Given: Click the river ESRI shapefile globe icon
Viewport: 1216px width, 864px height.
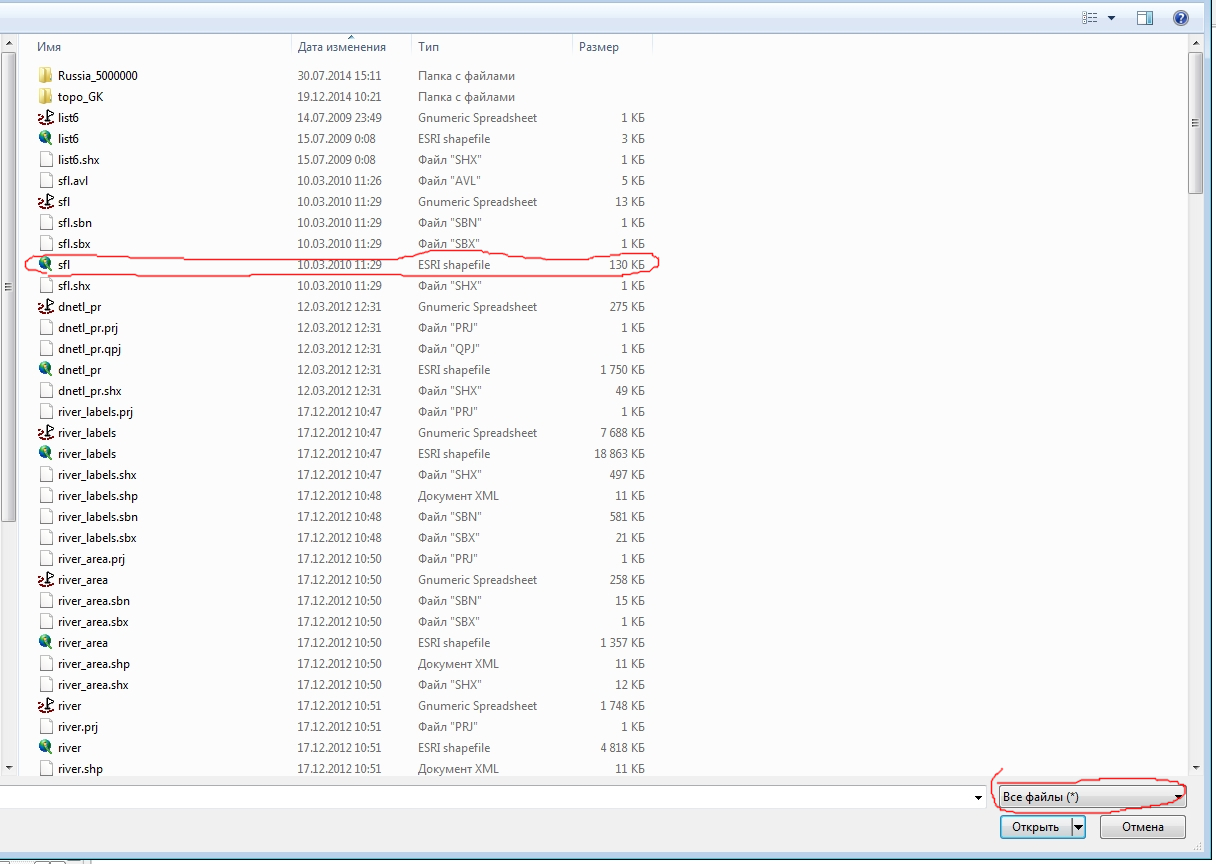Looking at the screenshot, I should coord(45,748).
